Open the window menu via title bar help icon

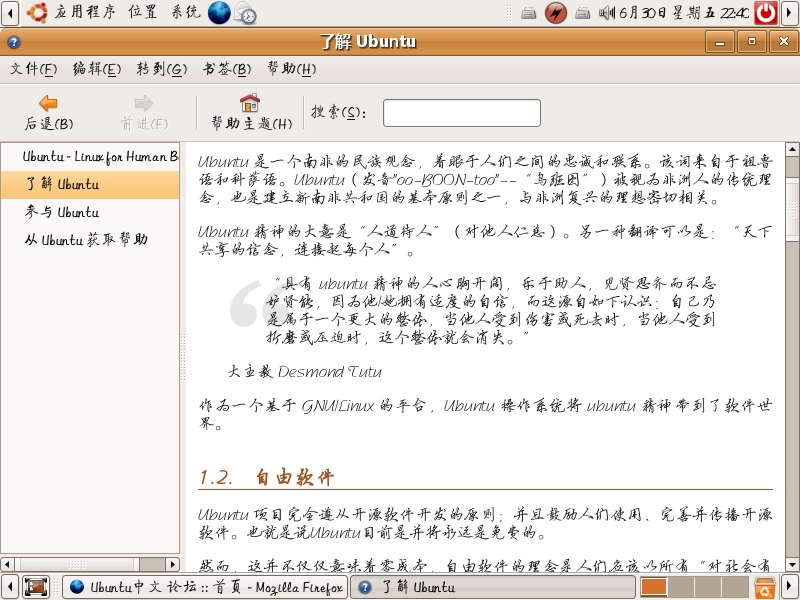tap(14, 42)
